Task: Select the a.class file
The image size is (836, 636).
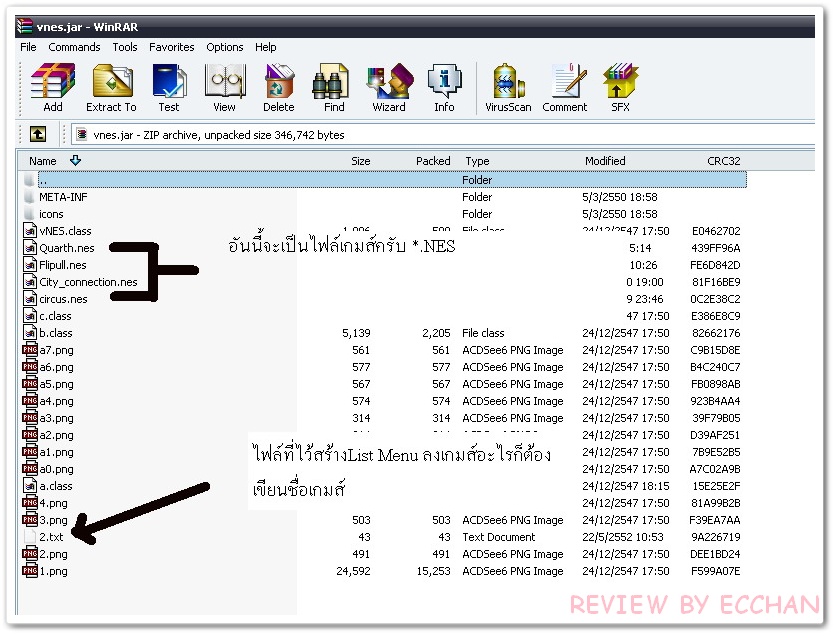Action: (x=55, y=486)
